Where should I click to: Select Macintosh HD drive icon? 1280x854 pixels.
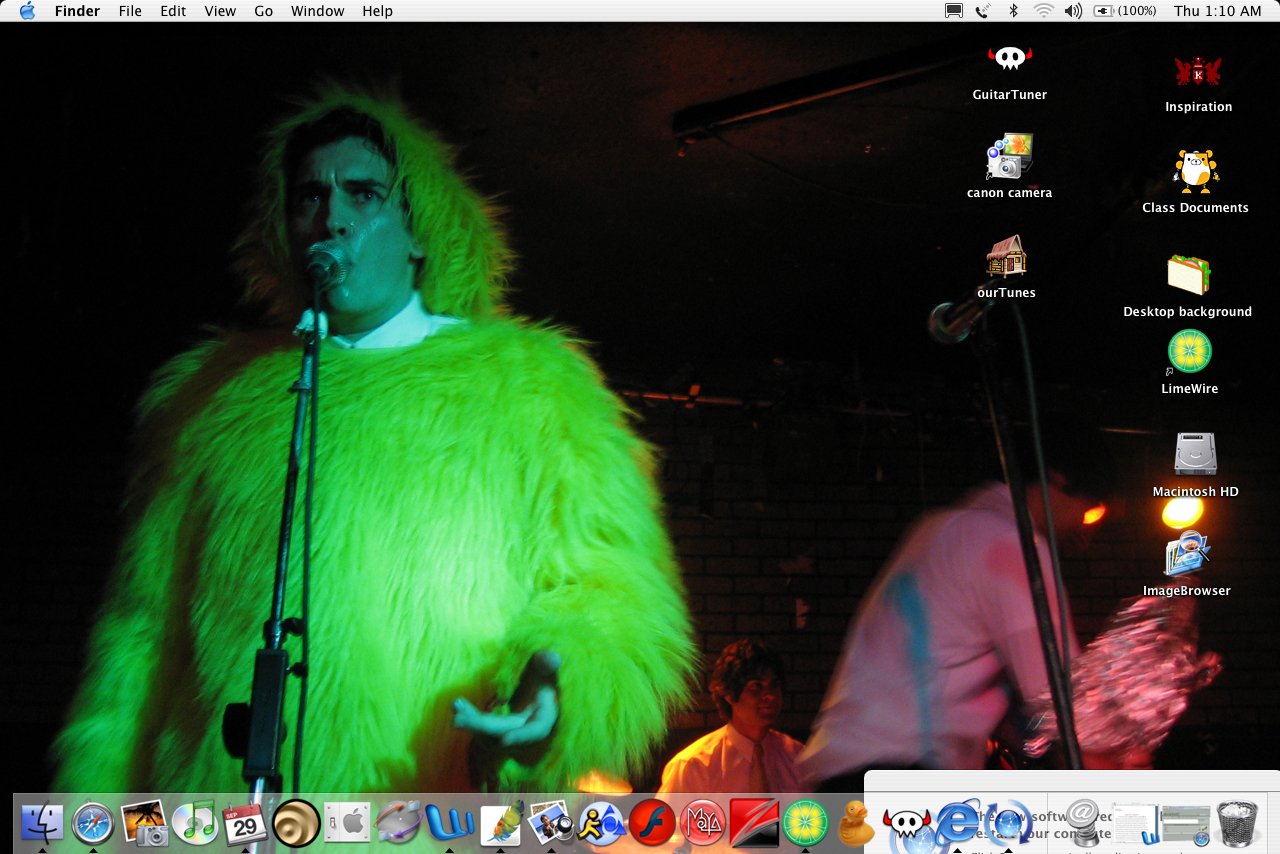click(1196, 454)
